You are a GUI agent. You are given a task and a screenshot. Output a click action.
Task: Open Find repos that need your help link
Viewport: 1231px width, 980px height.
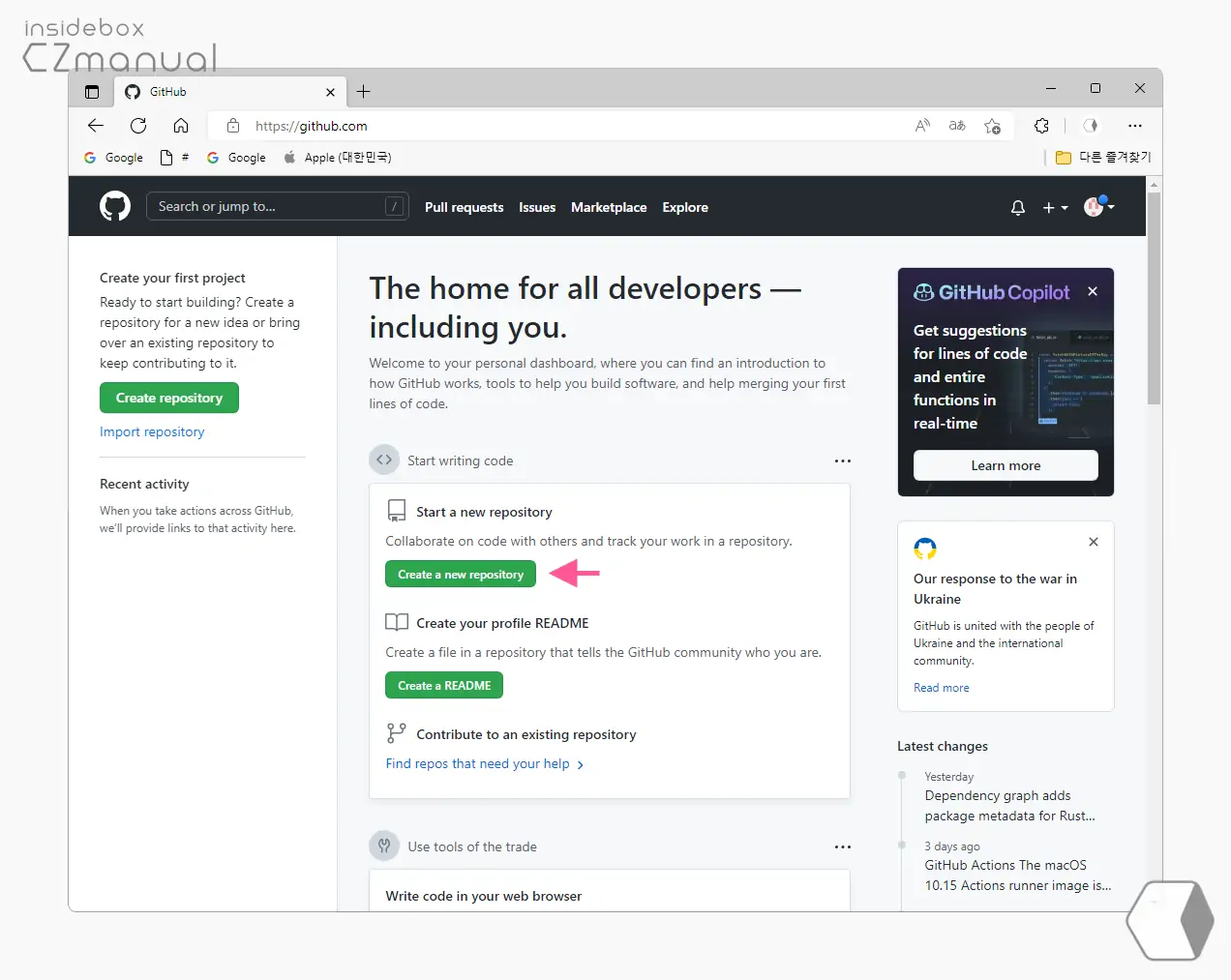(485, 763)
